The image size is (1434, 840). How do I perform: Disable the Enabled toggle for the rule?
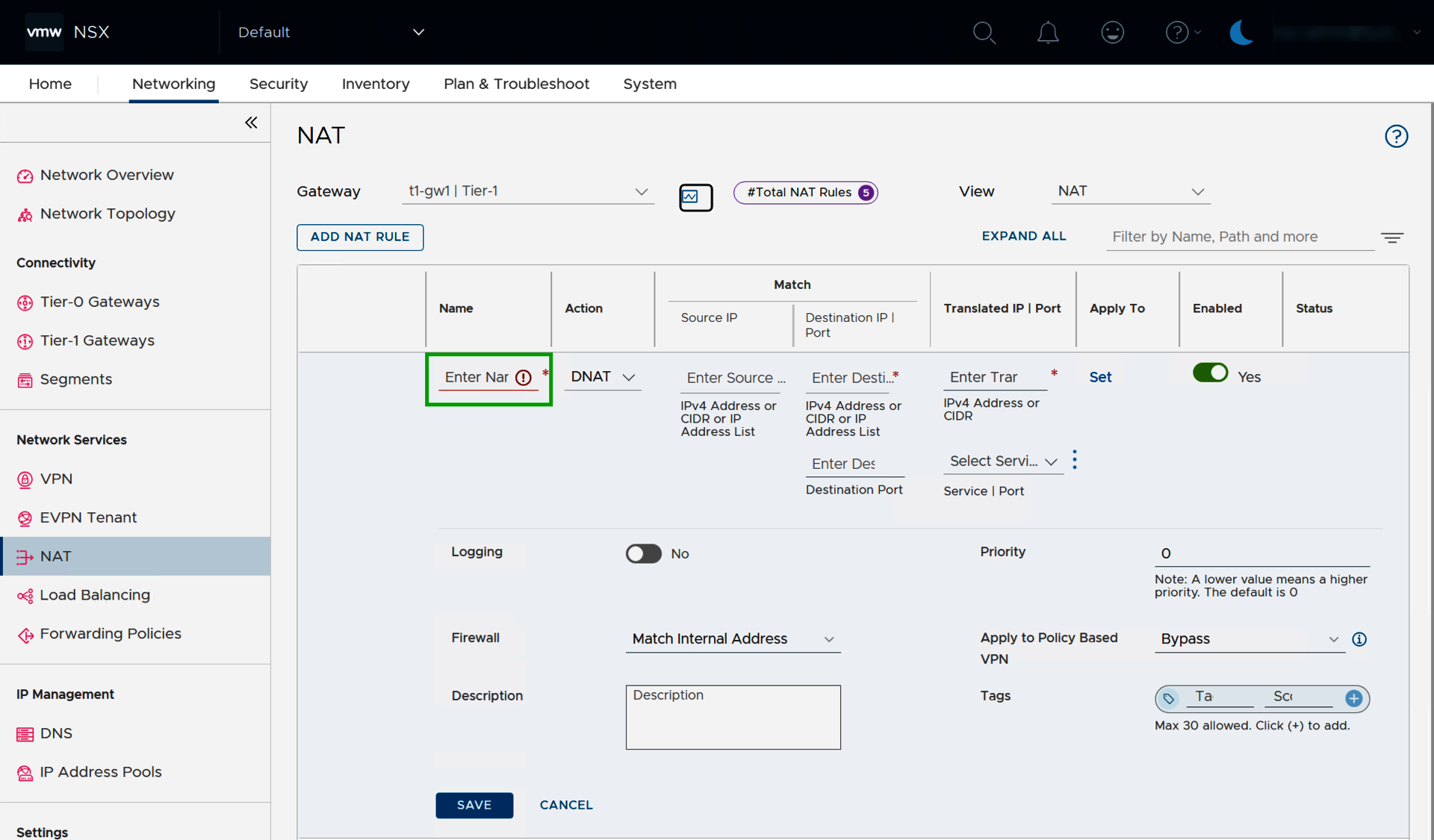coord(1210,373)
